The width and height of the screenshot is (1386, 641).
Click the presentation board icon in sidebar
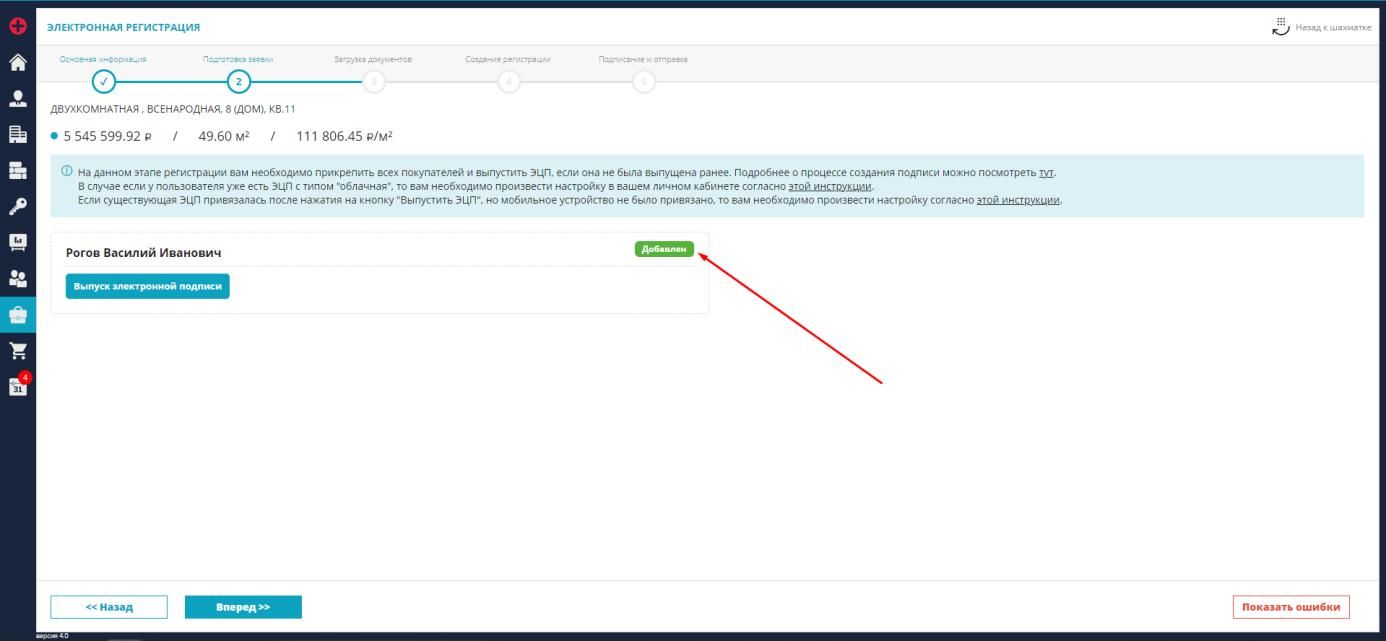(x=17, y=242)
